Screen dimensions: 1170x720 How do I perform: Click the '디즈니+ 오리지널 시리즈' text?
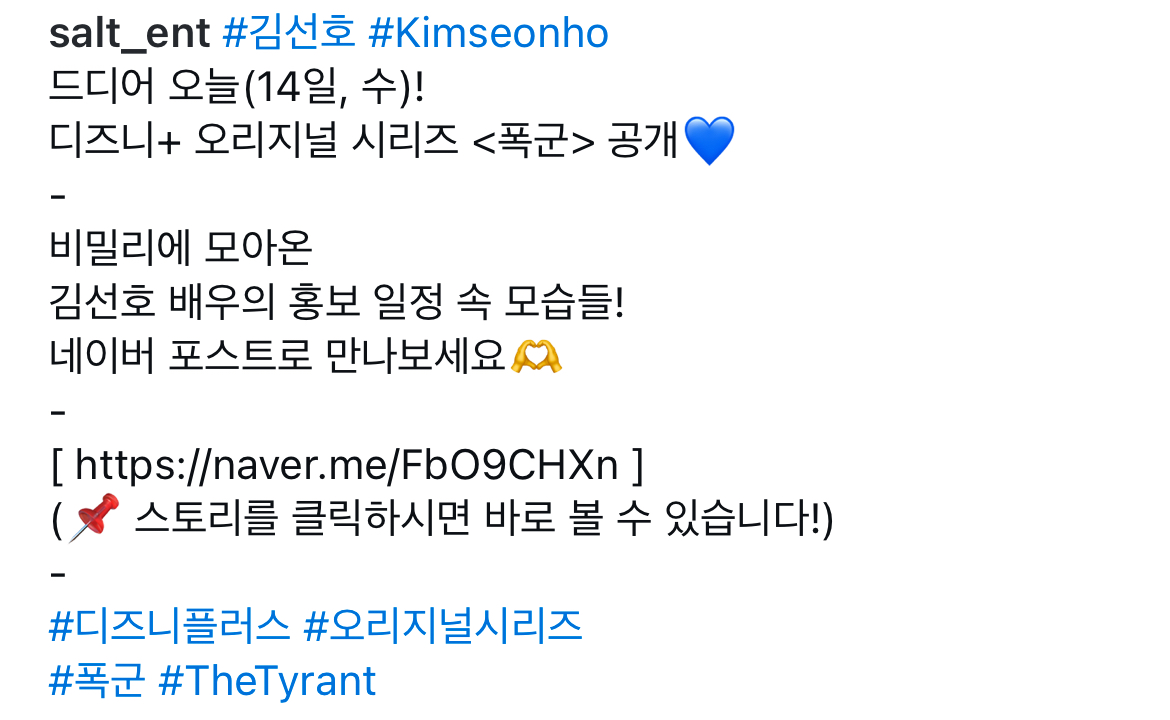pos(254,140)
